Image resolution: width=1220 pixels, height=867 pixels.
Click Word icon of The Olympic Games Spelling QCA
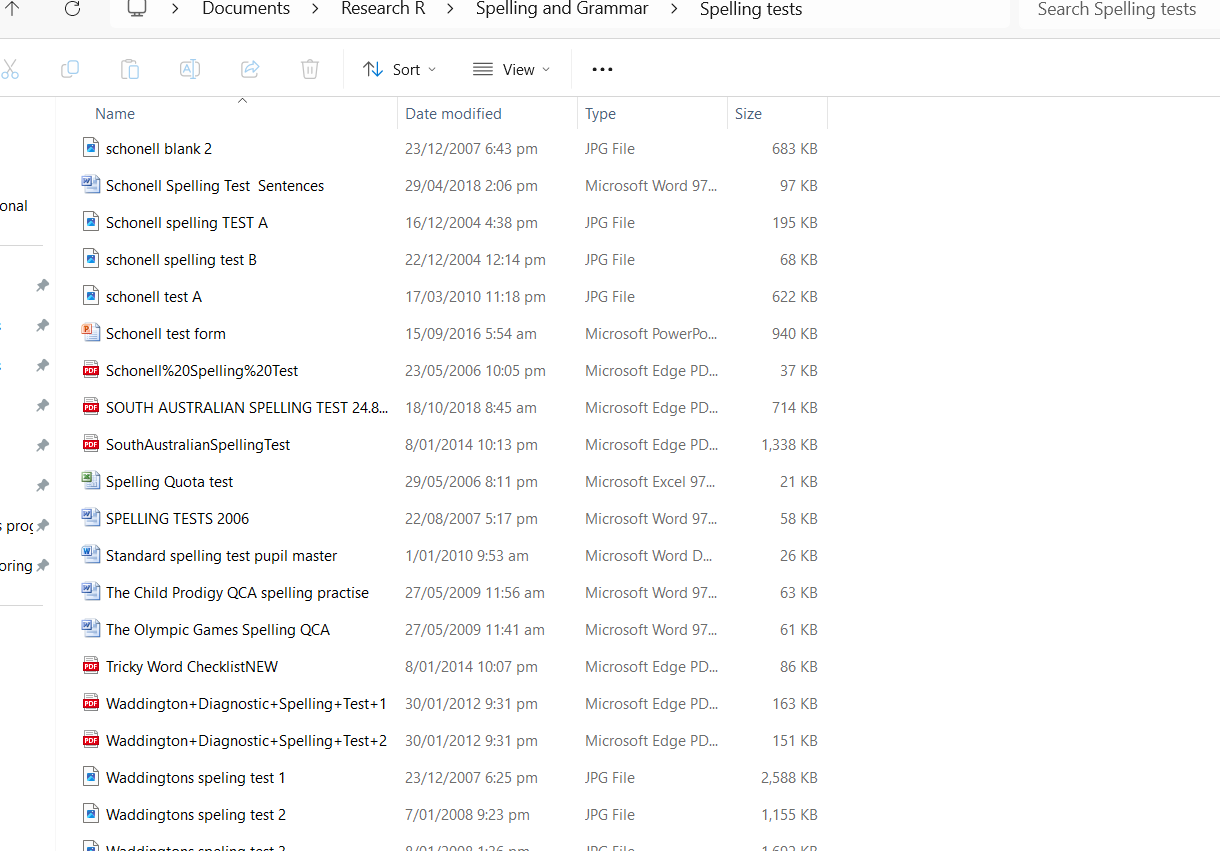click(x=91, y=629)
